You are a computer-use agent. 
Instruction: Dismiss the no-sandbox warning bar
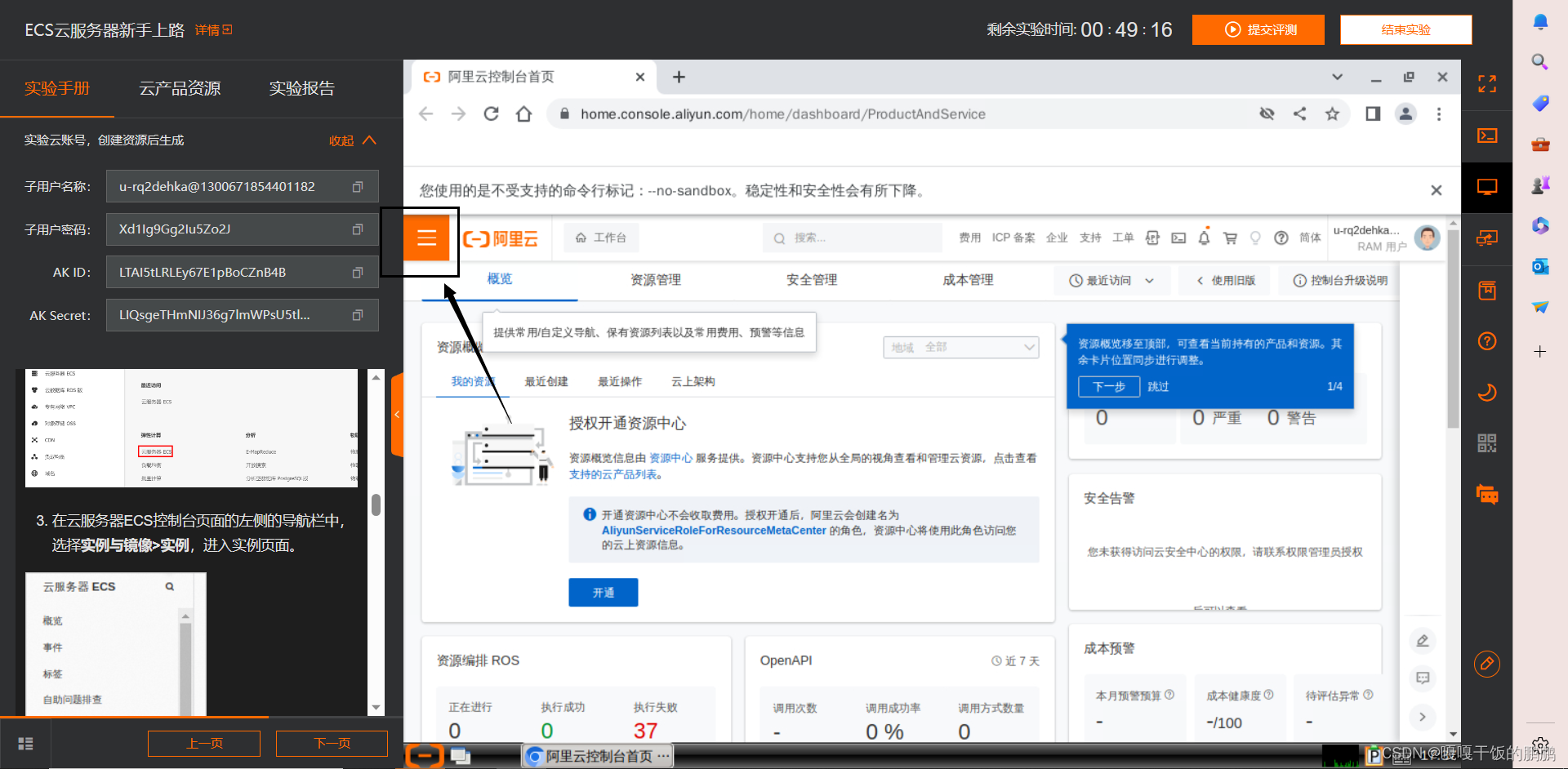point(1437,190)
